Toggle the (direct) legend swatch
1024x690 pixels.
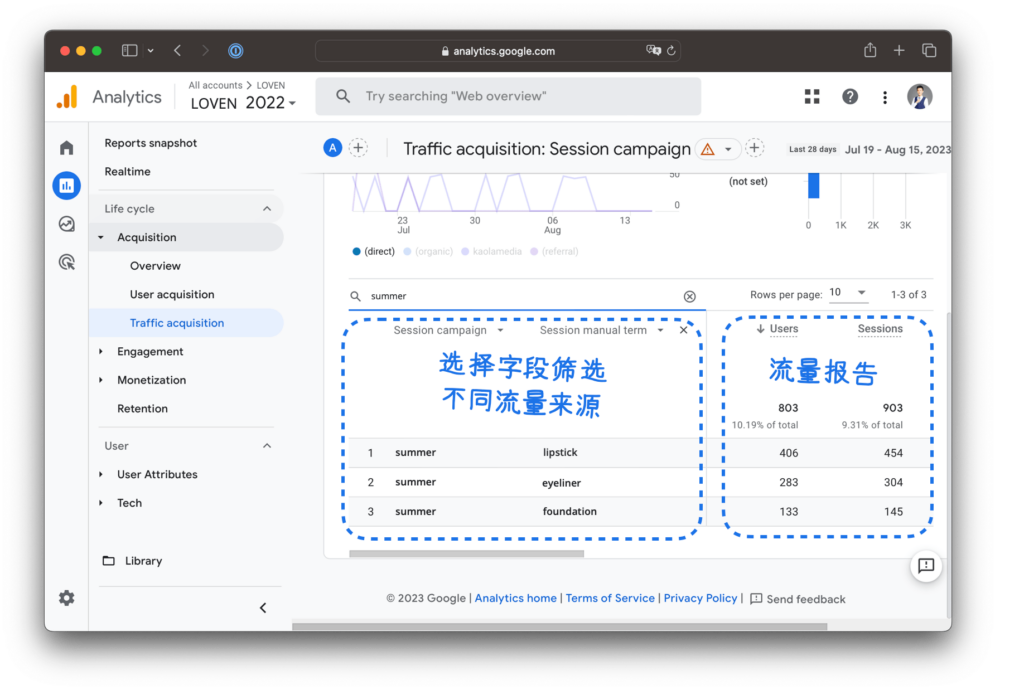coord(357,251)
